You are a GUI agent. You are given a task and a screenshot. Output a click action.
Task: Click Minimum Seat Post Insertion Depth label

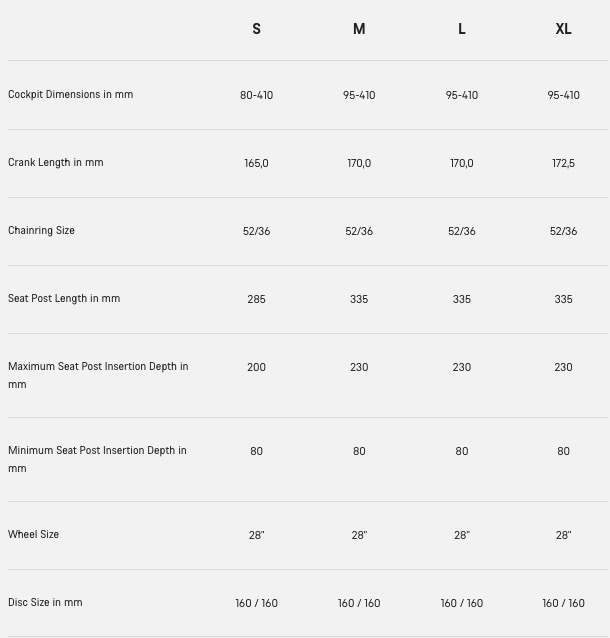[97, 459]
